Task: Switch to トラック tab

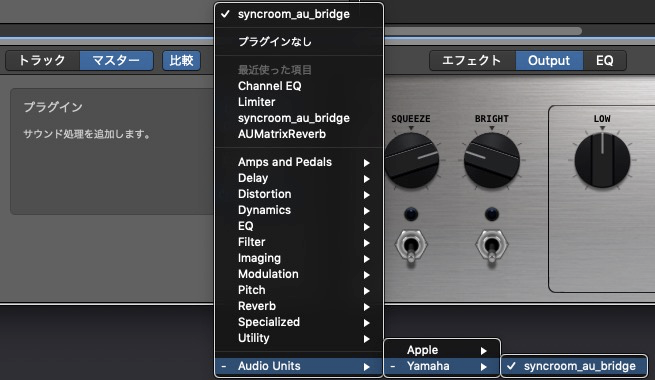Action: click(x=43, y=61)
